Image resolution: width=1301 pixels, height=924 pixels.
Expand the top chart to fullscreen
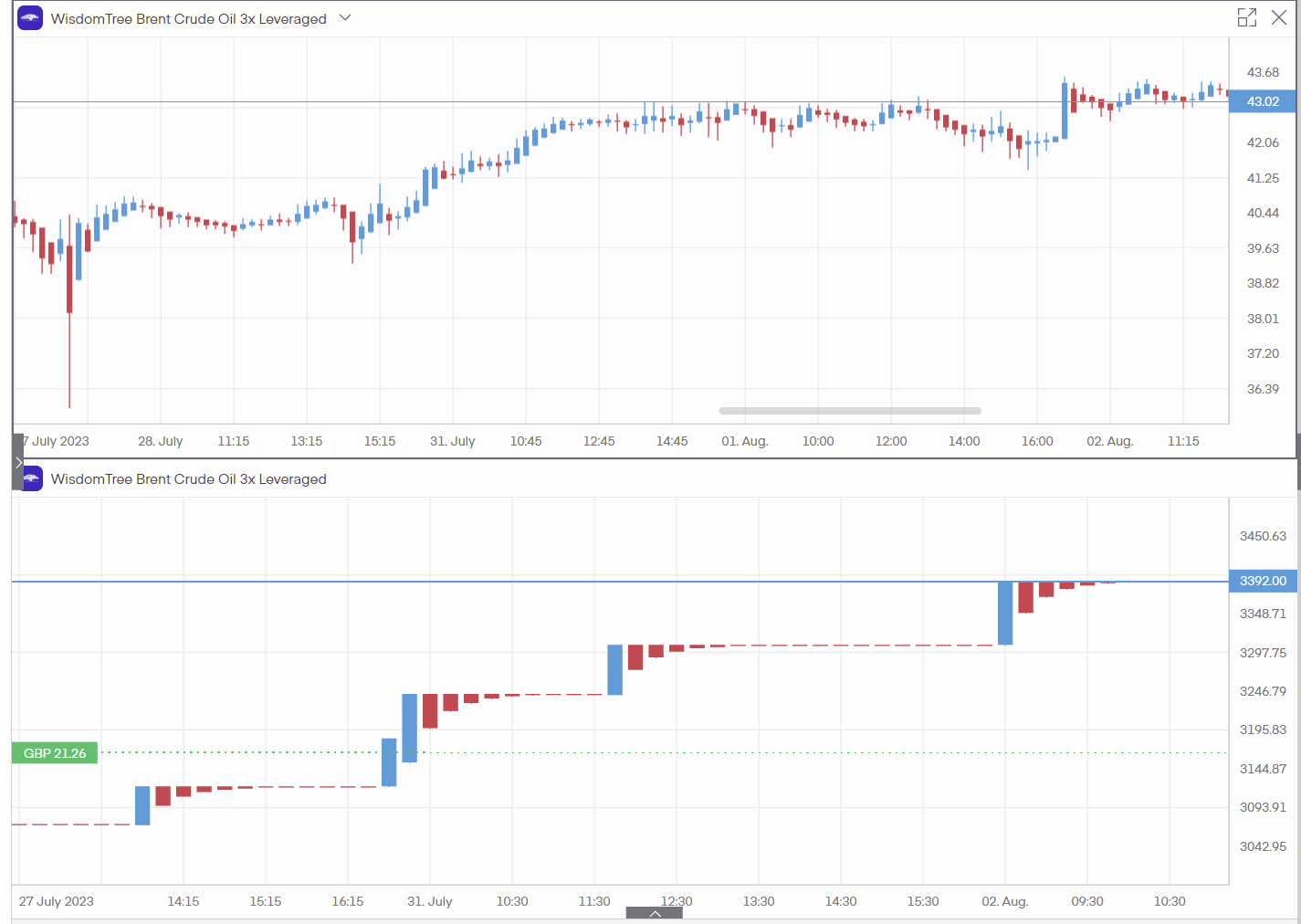(x=1247, y=17)
